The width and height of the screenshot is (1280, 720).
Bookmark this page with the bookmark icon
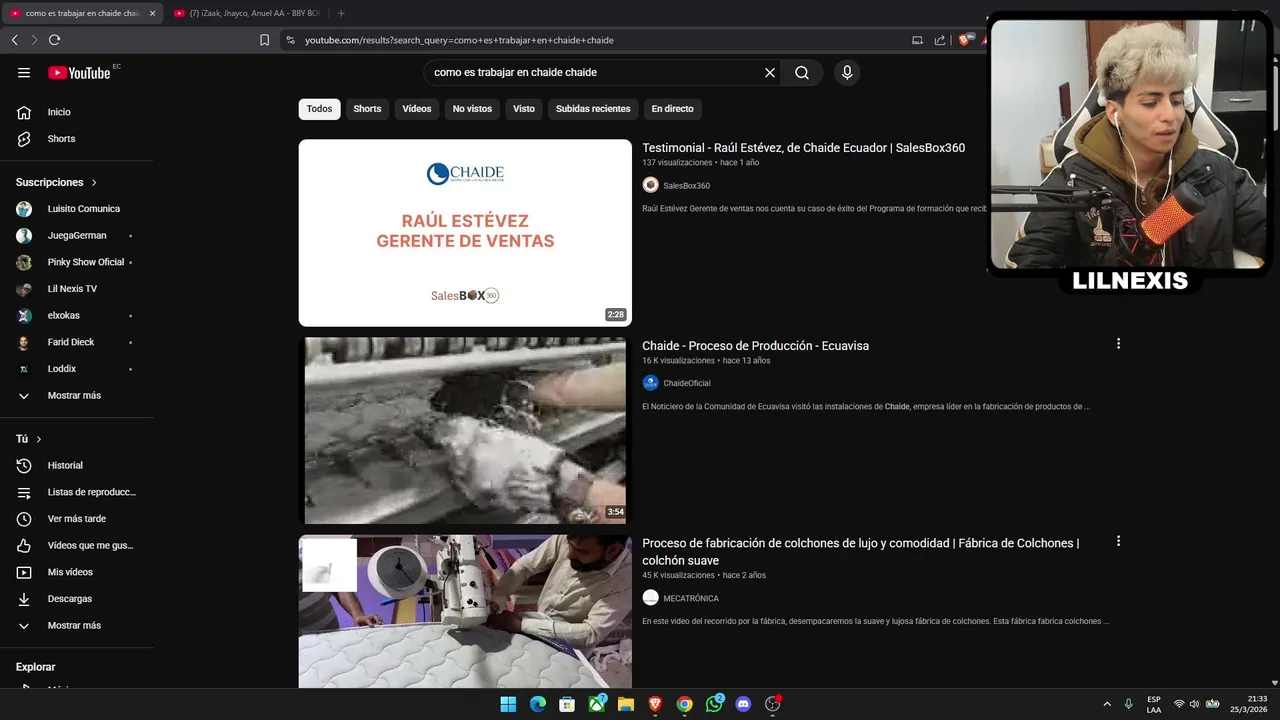click(264, 40)
